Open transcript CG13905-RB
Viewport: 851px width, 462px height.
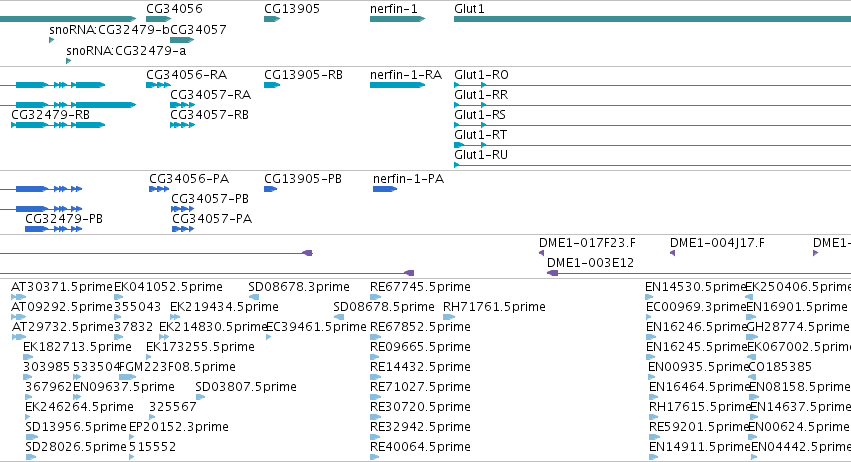click(x=303, y=74)
